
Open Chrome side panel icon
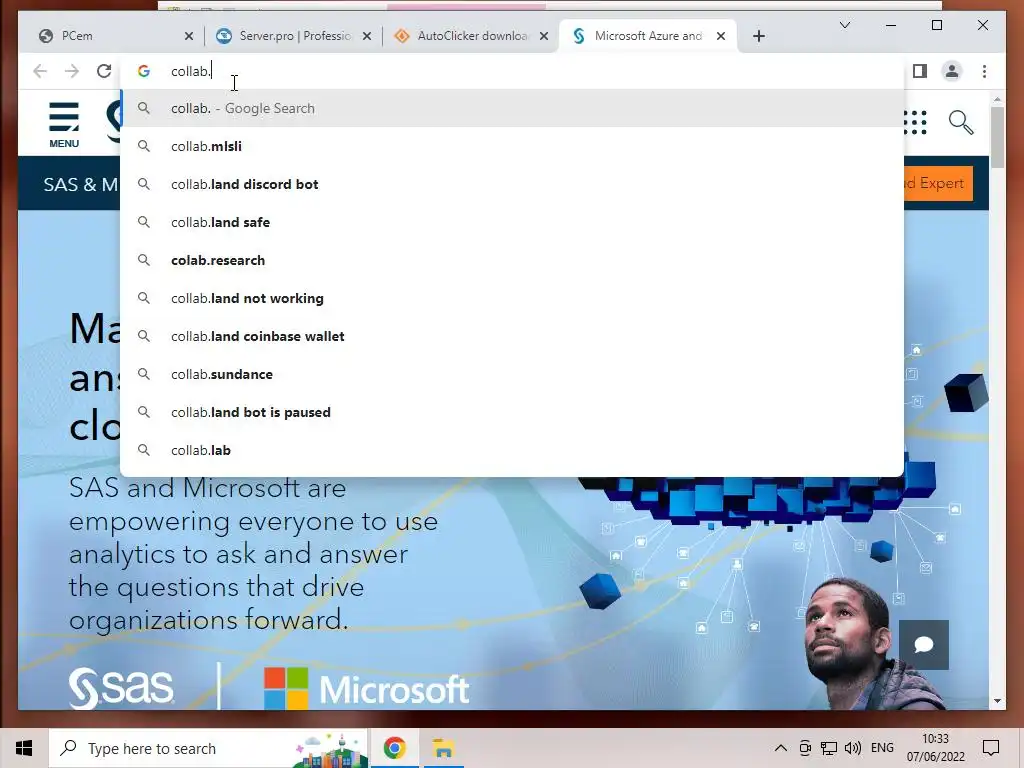pos(920,71)
